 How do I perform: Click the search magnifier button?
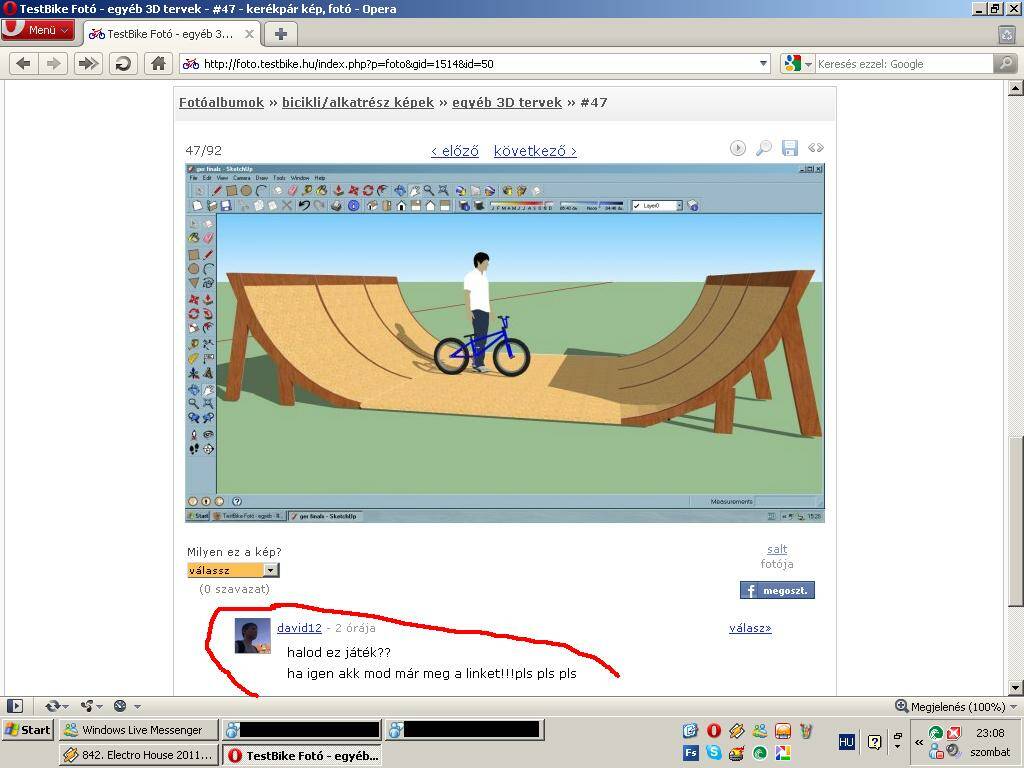[x=1005, y=64]
